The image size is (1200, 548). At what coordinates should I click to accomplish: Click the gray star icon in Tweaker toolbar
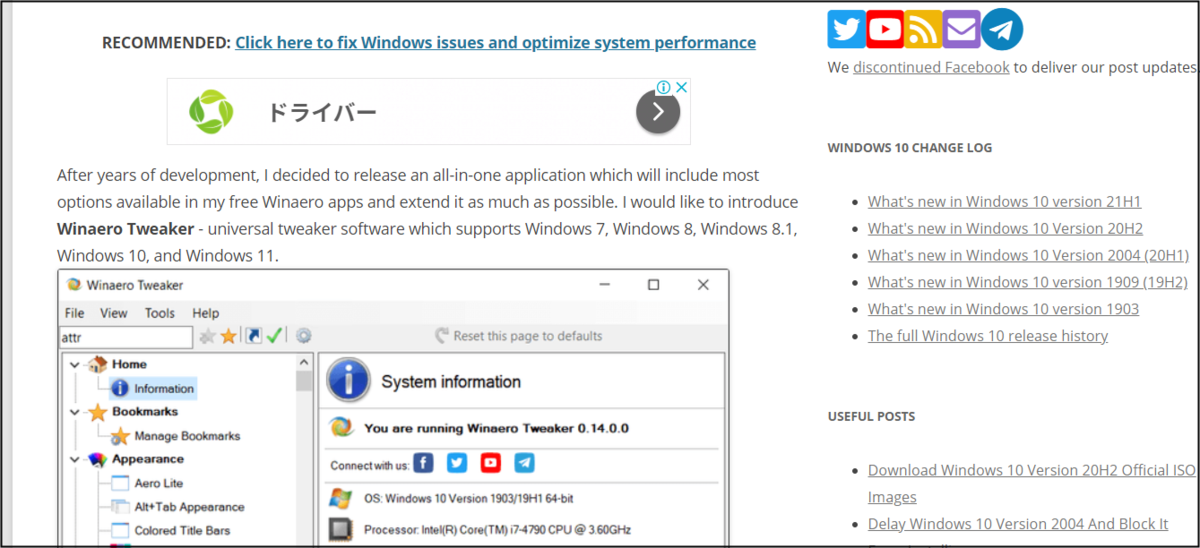207,337
